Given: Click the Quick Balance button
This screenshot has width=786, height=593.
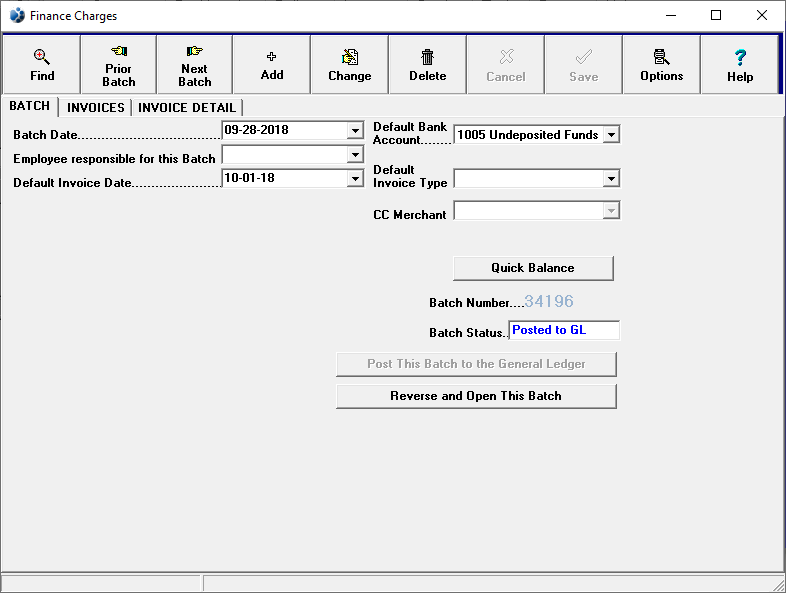Looking at the screenshot, I should tap(532, 268).
